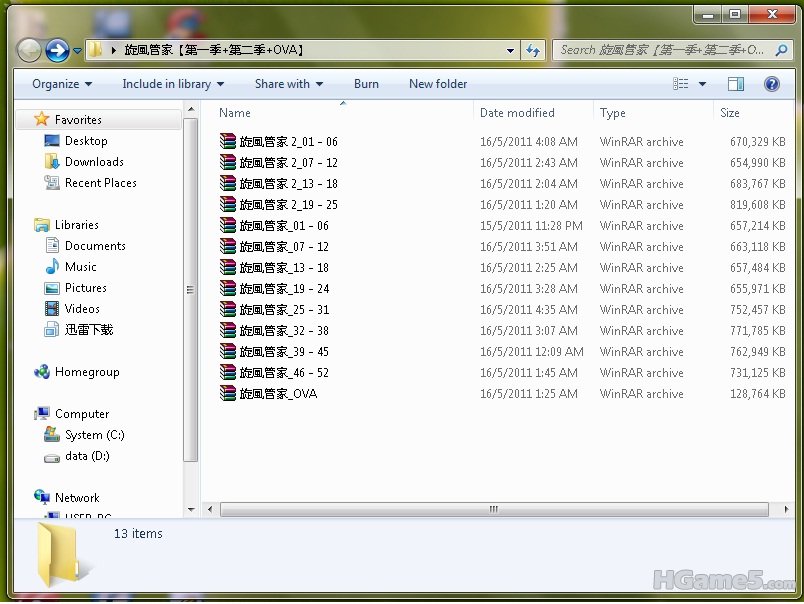Viewport: 804px width, 604px height.
Task: Open the Organize dropdown menu
Action: [x=61, y=84]
